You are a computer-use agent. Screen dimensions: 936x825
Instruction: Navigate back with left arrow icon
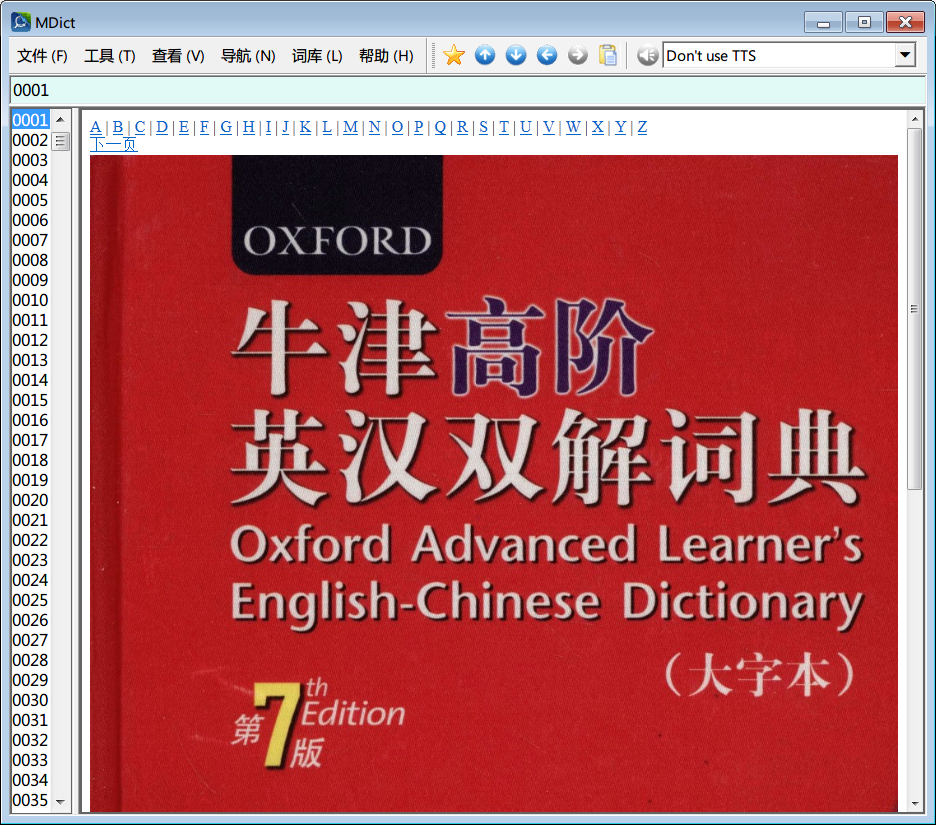(547, 56)
